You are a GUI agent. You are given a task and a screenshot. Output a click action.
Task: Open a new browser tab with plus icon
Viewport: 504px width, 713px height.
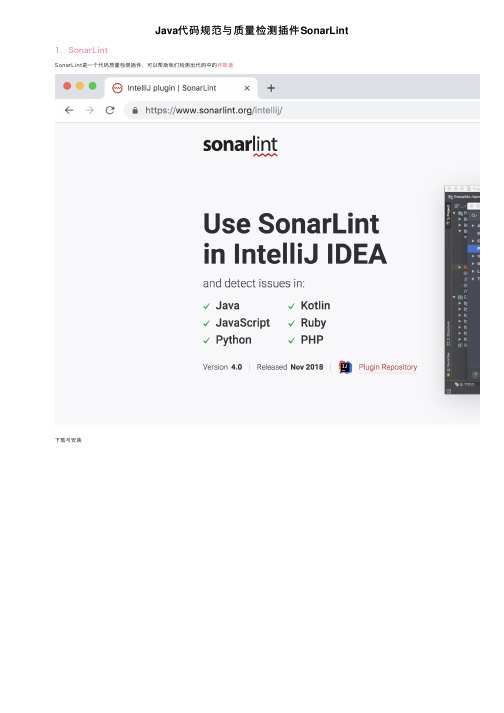click(271, 88)
